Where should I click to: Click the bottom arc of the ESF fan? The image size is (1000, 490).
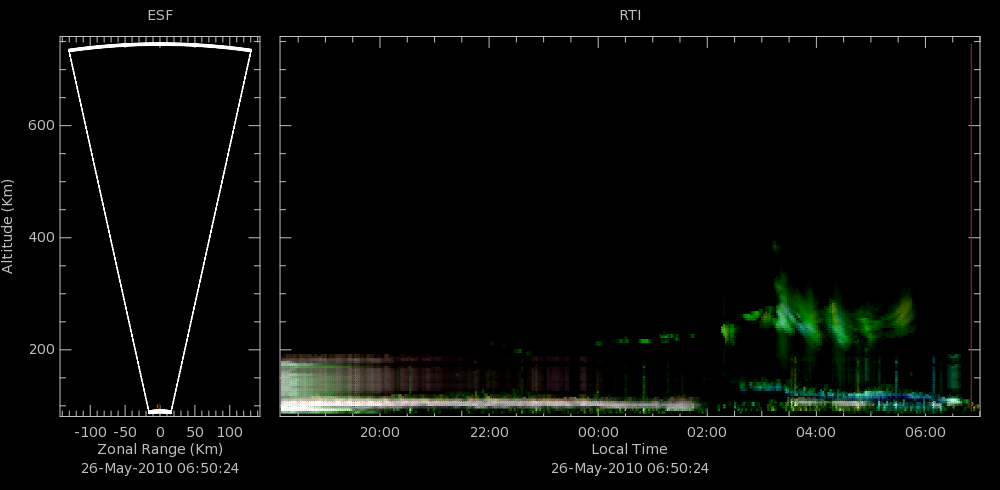click(x=160, y=412)
